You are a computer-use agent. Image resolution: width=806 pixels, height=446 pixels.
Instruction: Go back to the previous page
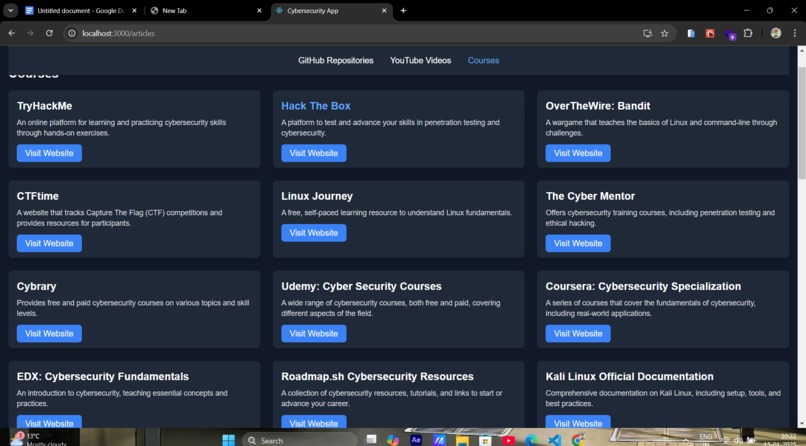pyautogui.click(x=11, y=33)
